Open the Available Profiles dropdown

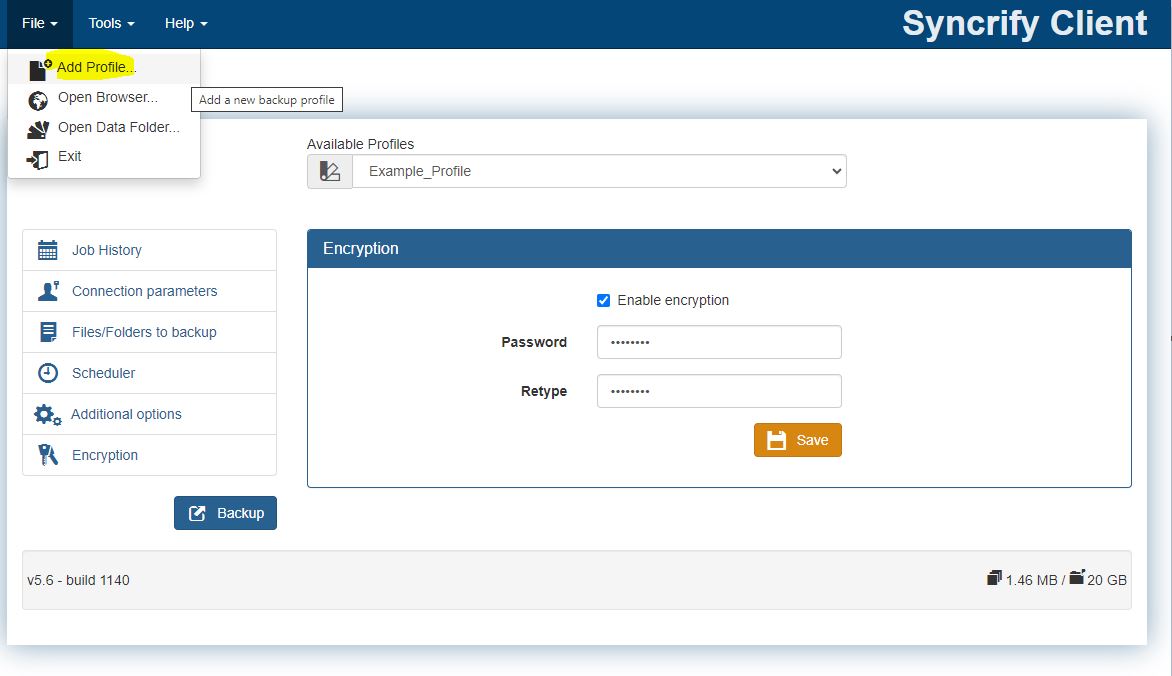click(x=599, y=171)
